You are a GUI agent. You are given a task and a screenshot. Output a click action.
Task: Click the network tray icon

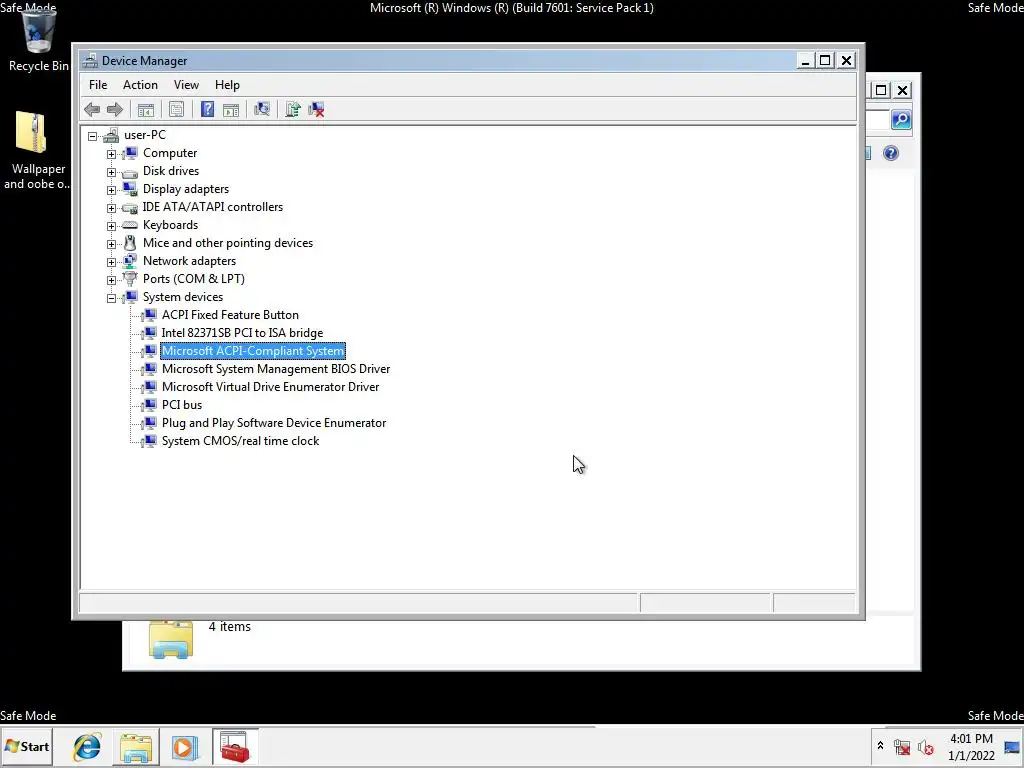tap(903, 747)
